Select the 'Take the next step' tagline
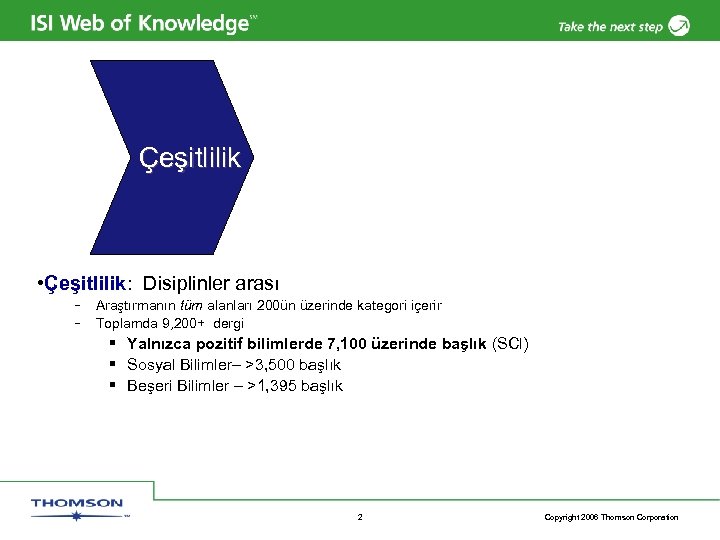 (x=610, y=27)
